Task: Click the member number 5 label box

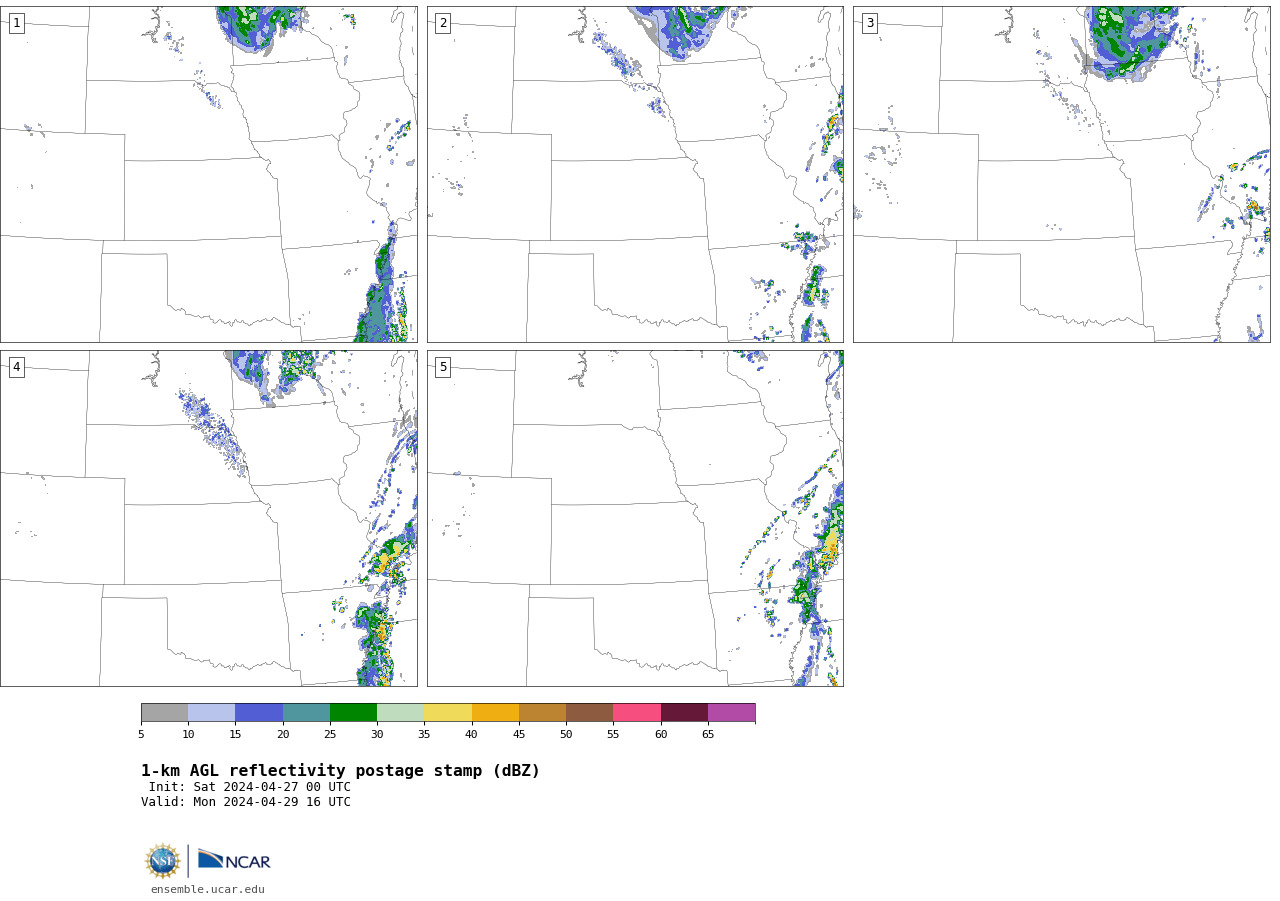Action: click(443, 367)
